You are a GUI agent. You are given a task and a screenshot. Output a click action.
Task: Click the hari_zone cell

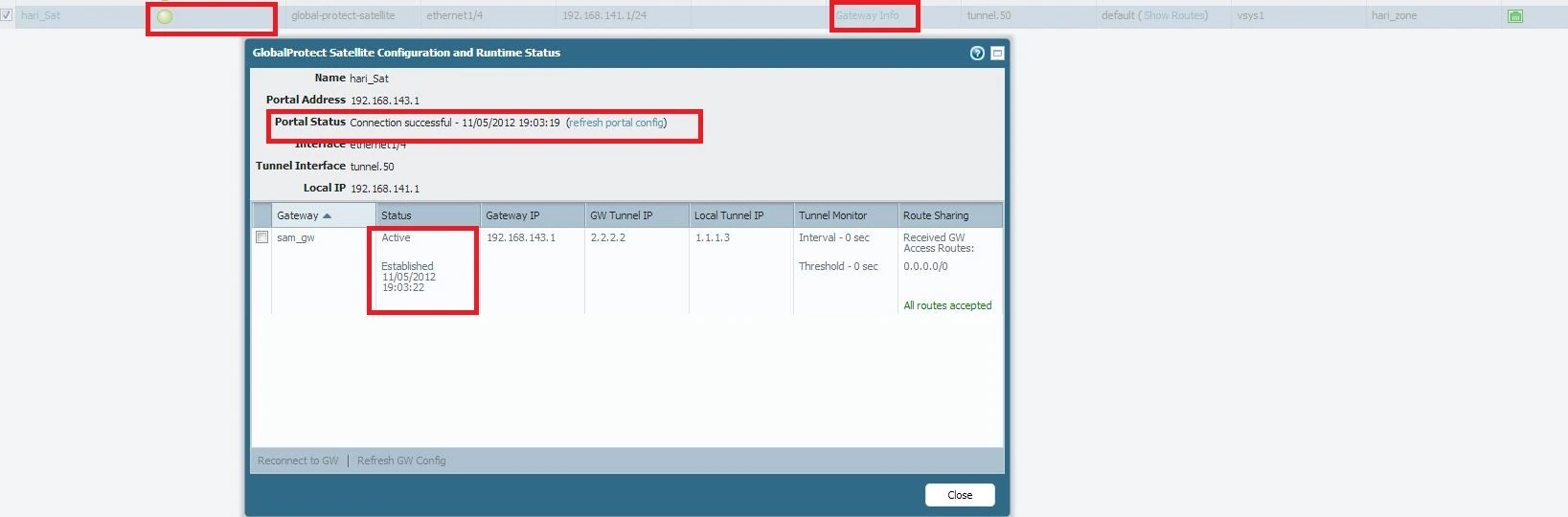(x=1394, y=15)
